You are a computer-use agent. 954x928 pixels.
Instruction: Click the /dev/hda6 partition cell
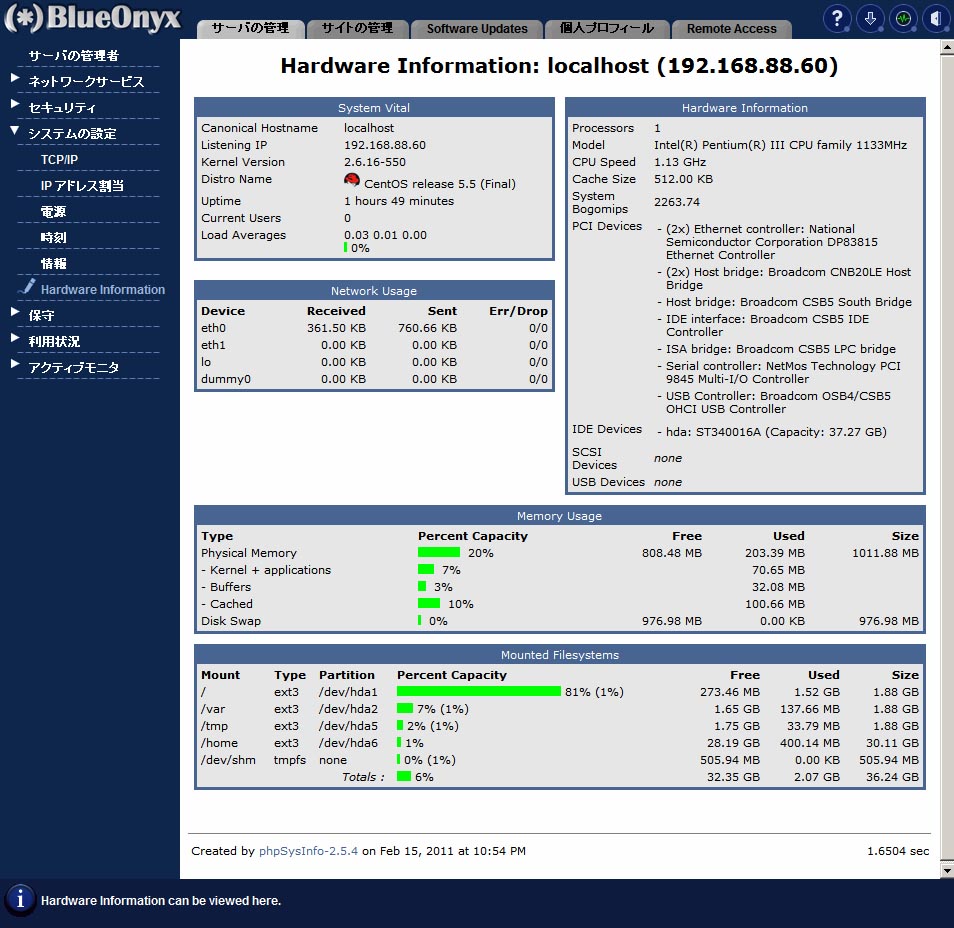348,743
